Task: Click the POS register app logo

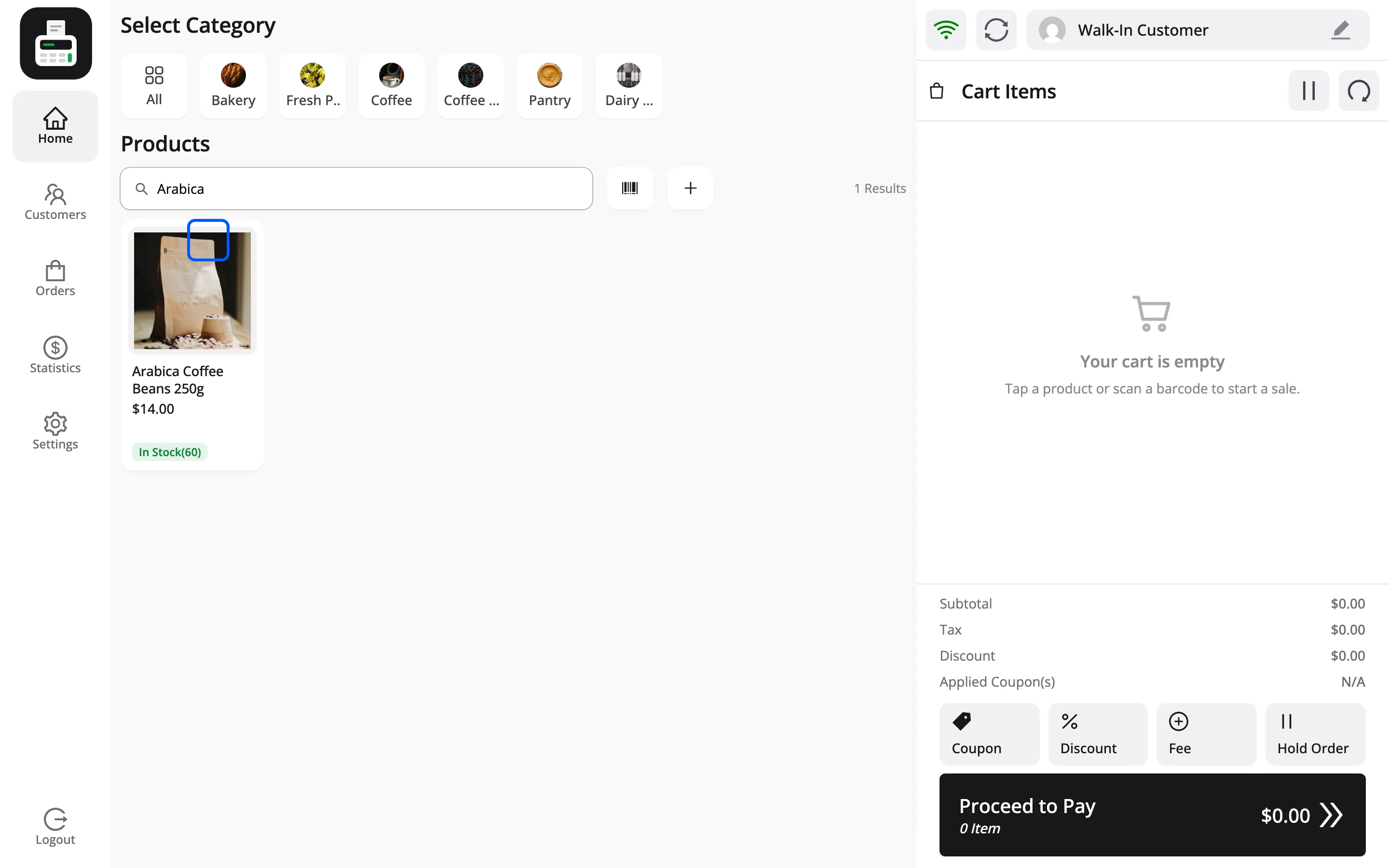Action: [x=55, y=43]
